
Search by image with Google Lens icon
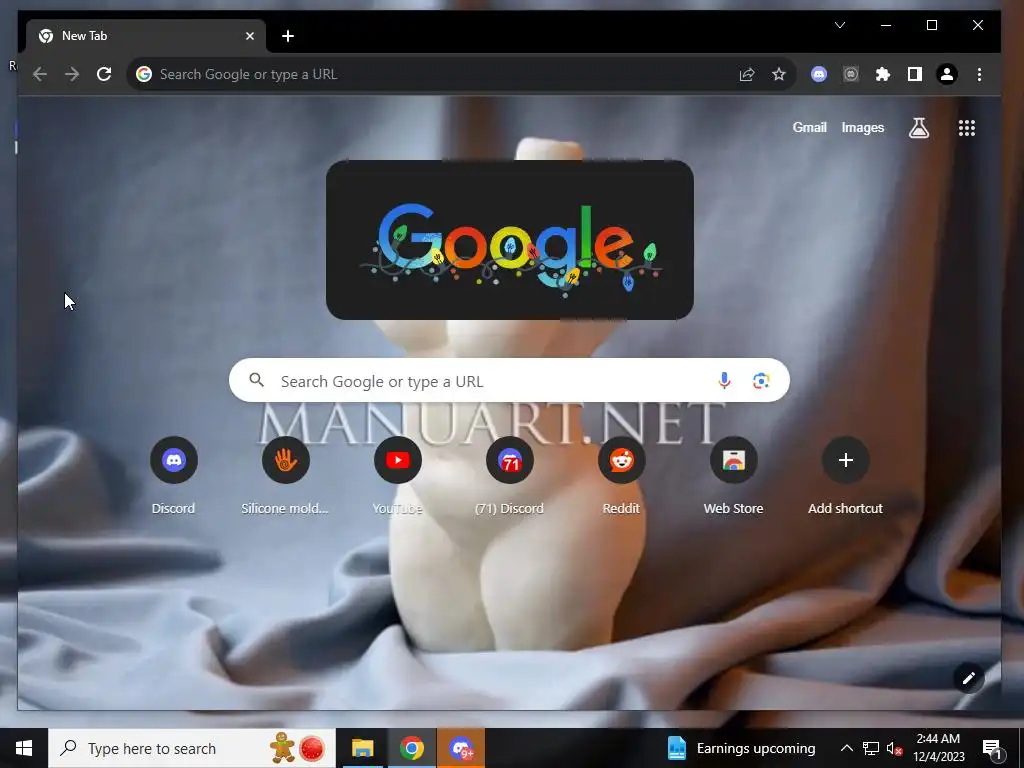click(x=761, y=380)
